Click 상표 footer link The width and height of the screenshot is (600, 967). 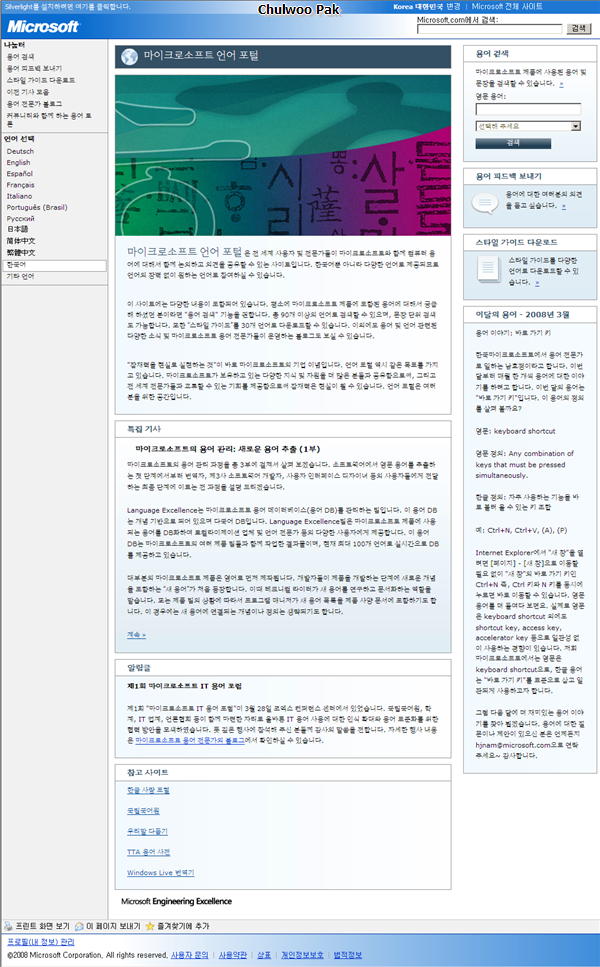click(x=264, y=955)
